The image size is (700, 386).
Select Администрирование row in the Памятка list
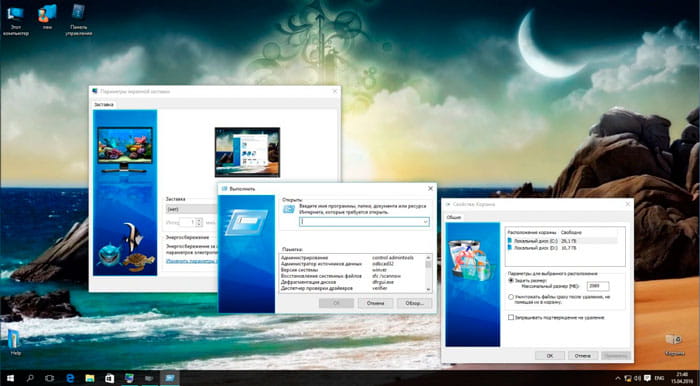point(352,257)
